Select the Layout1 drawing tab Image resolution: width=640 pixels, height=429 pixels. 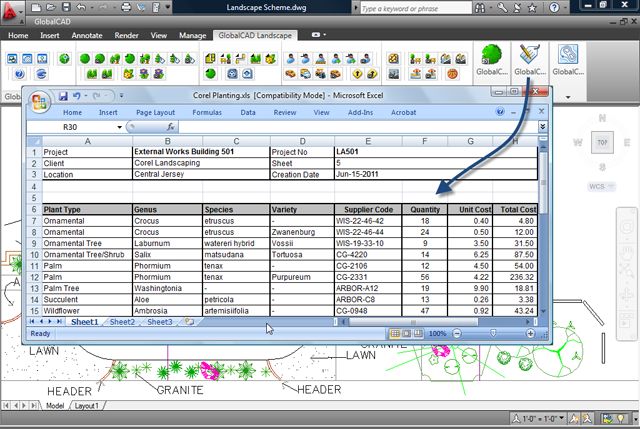86,407
